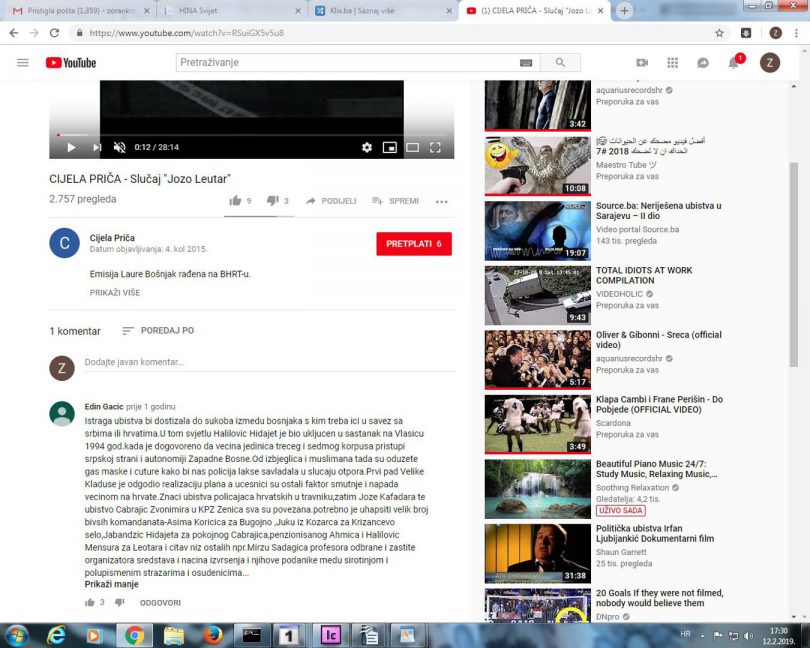Open video player settings gear
This screenshot has height=648, width=810.
point(367,147)
